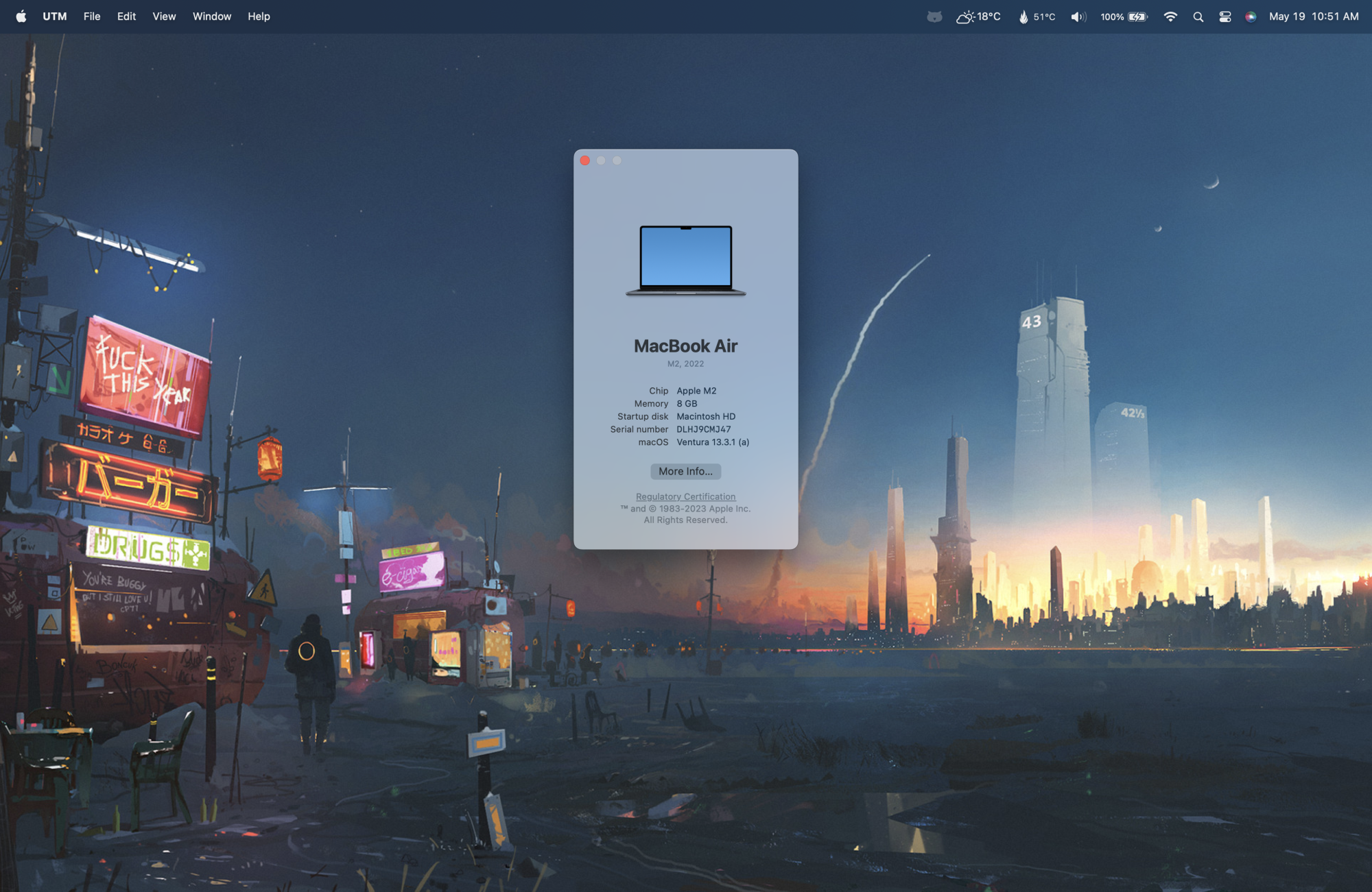Open the UTM application menu
The height and width of the screenshot is (892, 1372).
[x=55, y=16]
